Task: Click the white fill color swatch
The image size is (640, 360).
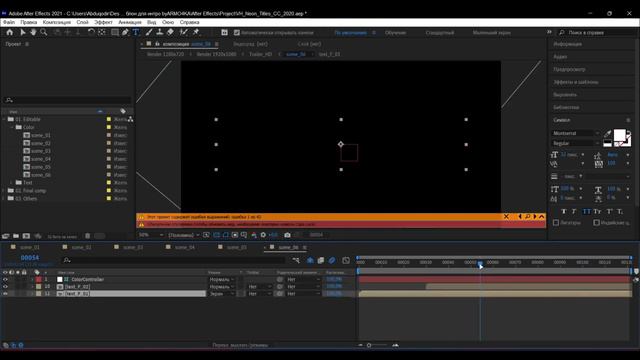Action: click(620, 135)
